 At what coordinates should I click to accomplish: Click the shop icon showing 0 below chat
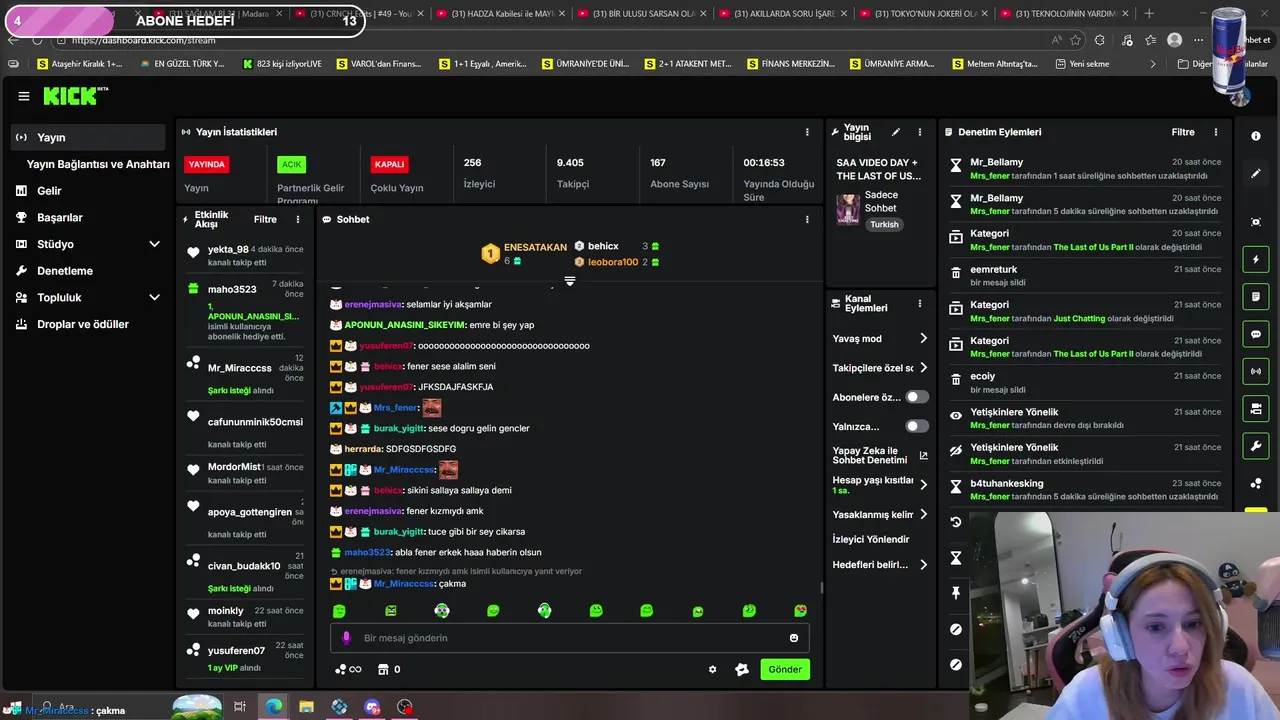point(389,669)
